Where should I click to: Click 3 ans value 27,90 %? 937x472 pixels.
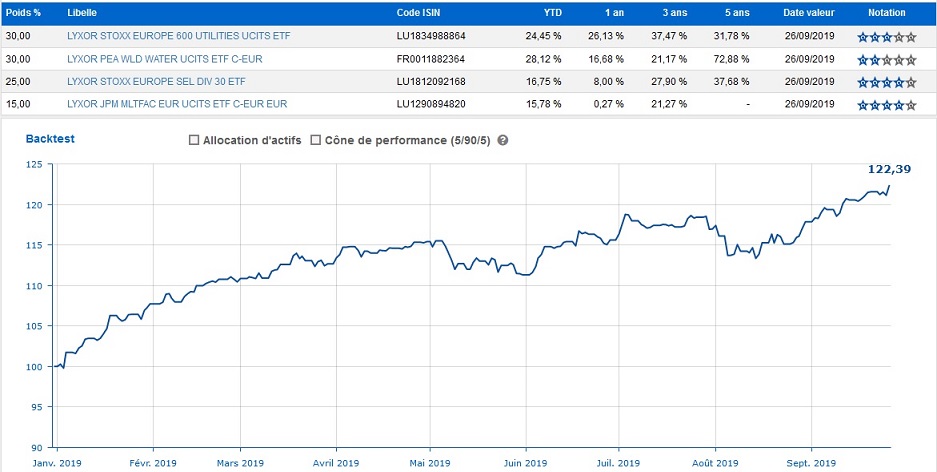pos(669,81)
